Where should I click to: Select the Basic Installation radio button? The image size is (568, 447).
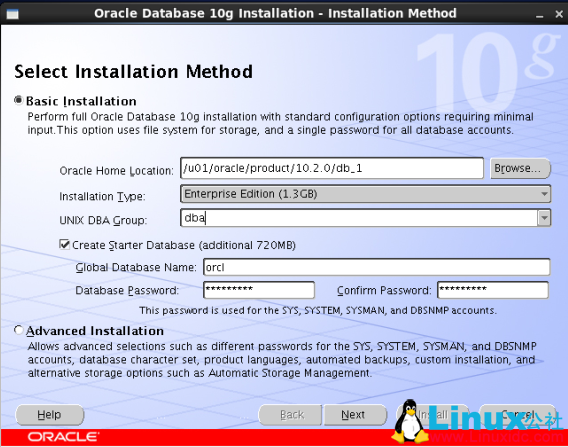18,100
